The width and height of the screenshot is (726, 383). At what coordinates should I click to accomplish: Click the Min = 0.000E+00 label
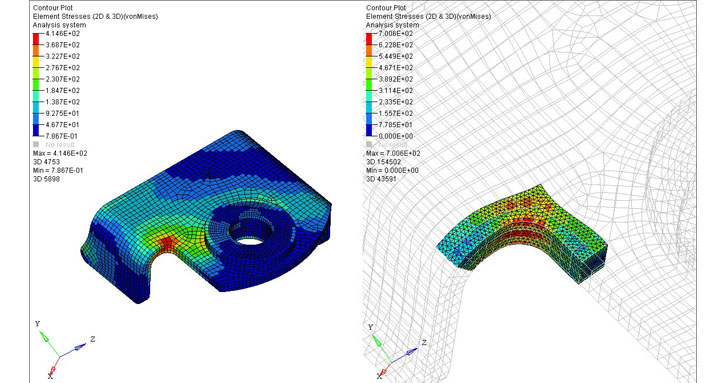click(x=392, y=170)
